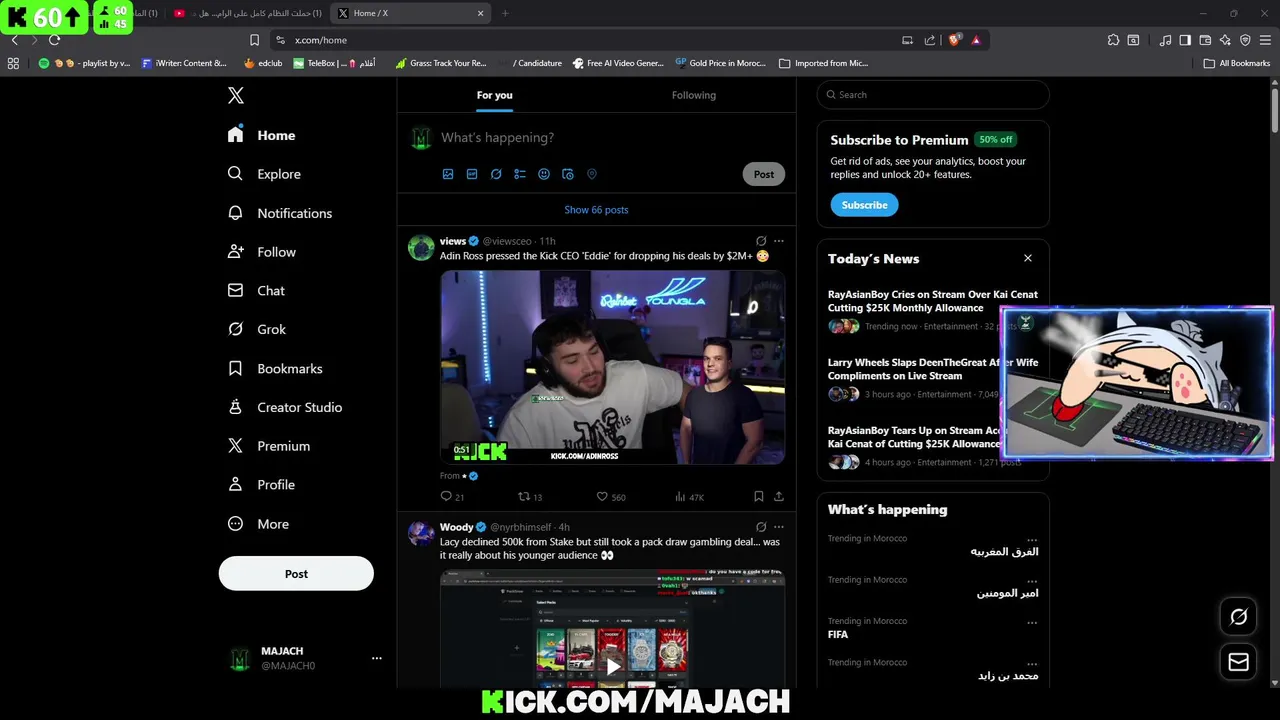
Task: Reload the page in browser toolbar
Action: tap(54, 40)
